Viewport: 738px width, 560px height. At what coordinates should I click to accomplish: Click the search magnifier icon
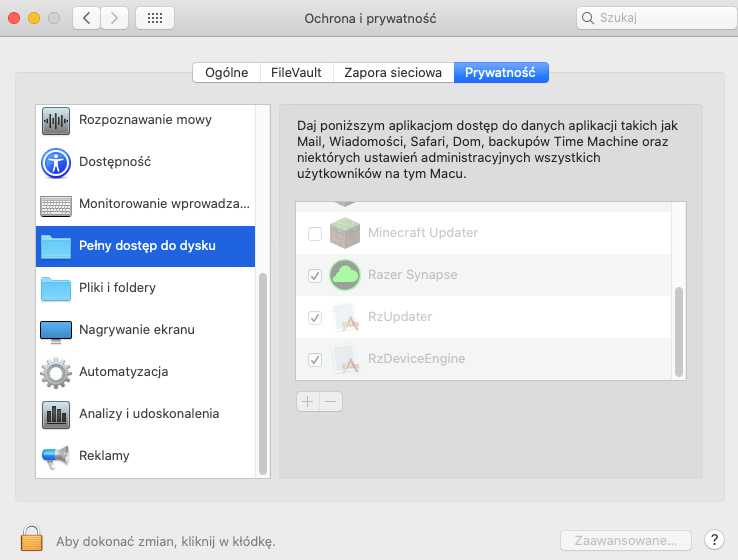[587, 18]
